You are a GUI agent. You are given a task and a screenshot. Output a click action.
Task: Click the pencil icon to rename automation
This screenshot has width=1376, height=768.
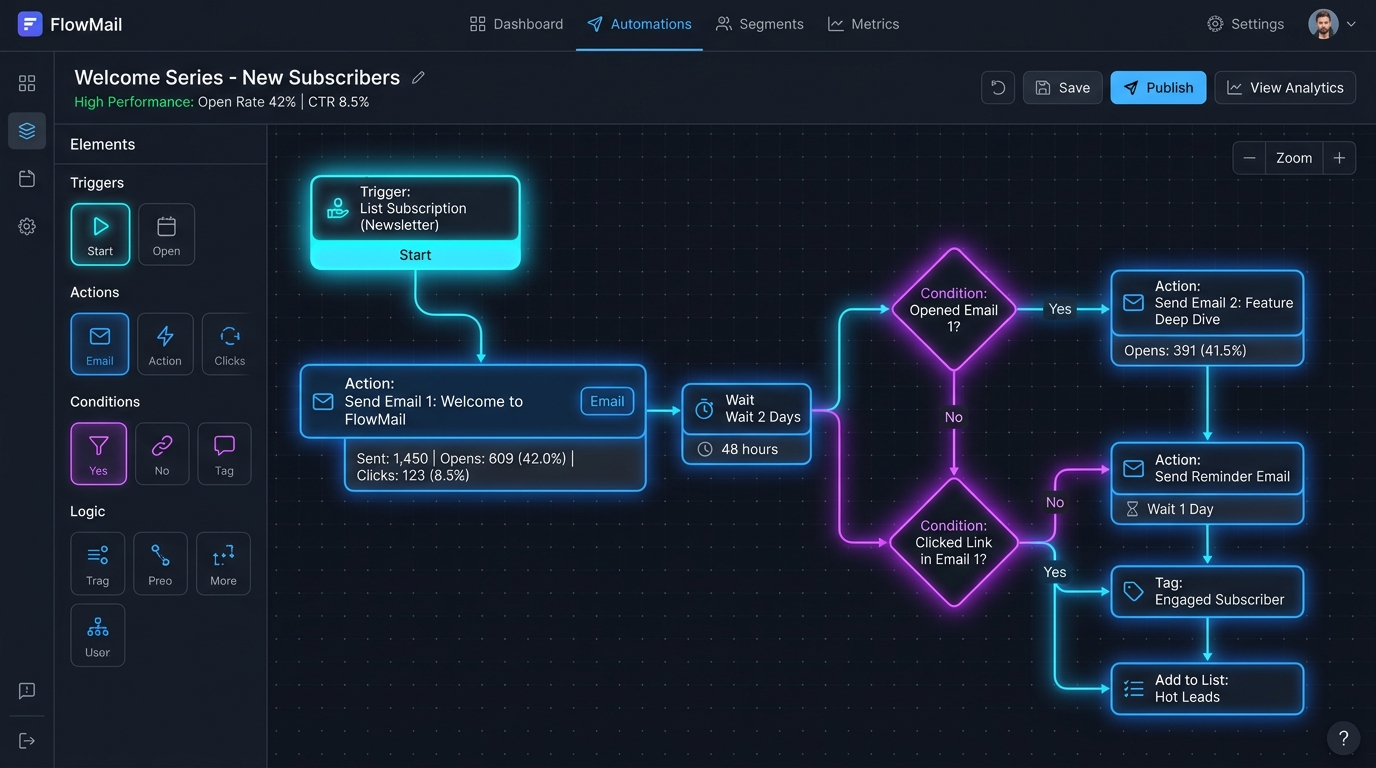click(418, 78)
